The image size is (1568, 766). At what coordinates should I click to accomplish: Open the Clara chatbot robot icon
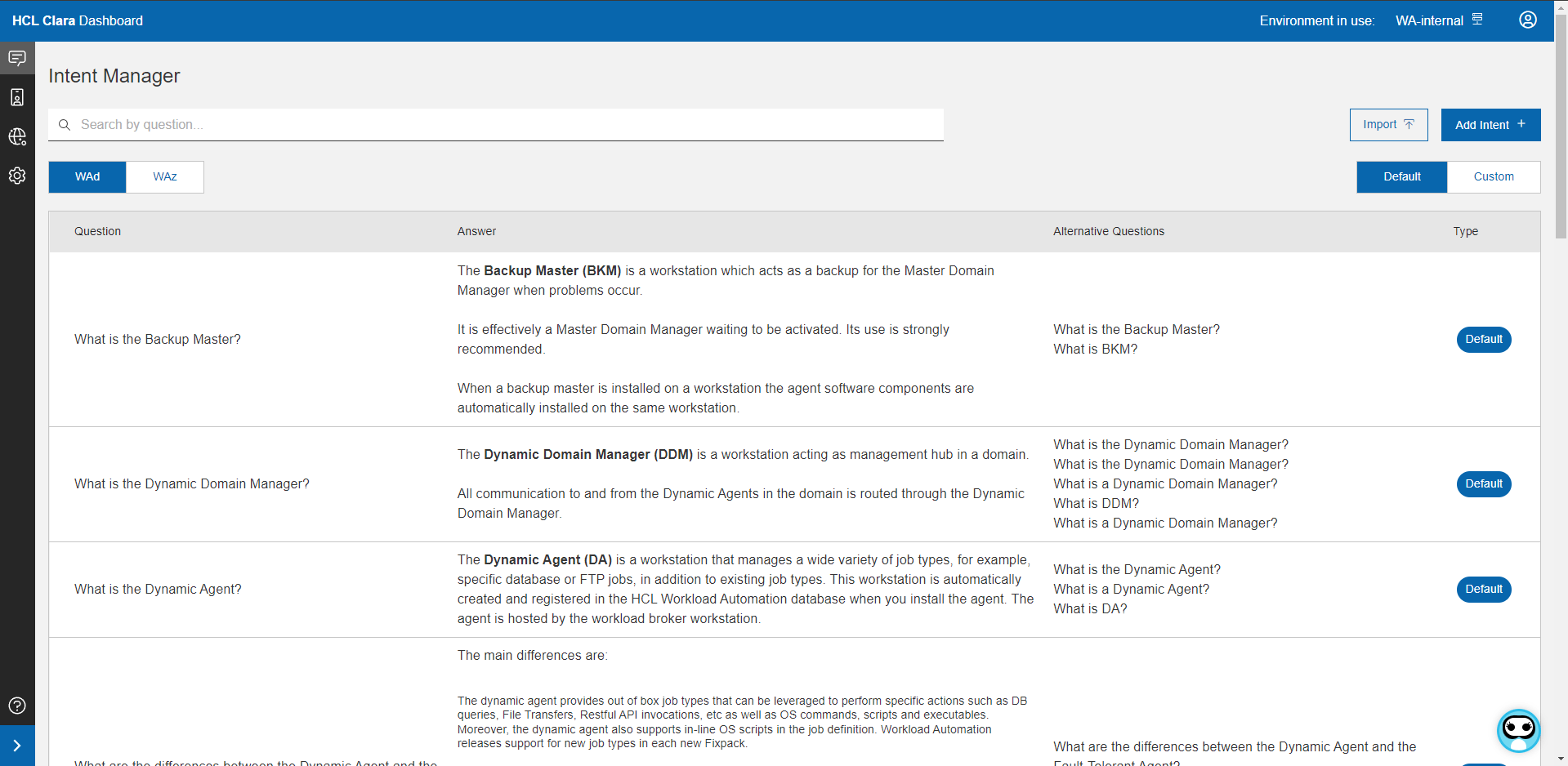click(1518, 730)
